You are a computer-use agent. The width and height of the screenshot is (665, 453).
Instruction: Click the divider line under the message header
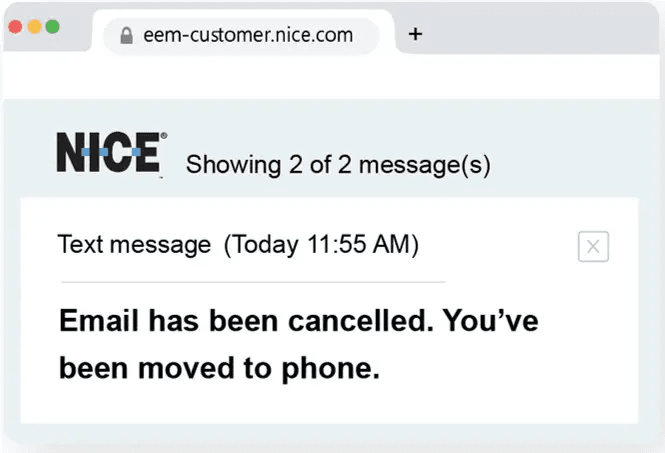point(252,282)
